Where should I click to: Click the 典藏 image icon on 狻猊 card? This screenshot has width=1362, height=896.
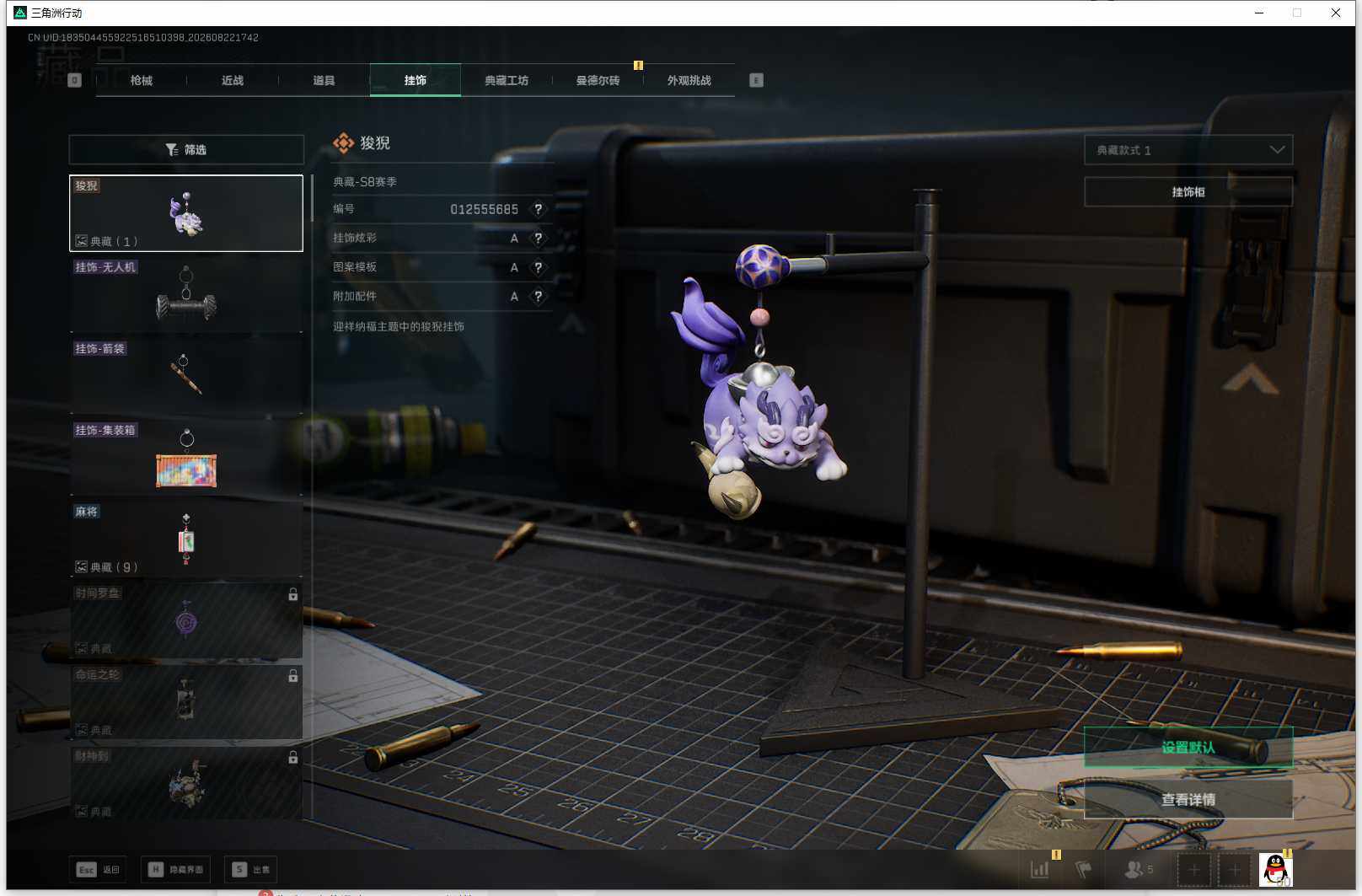[x=82, y=241]
